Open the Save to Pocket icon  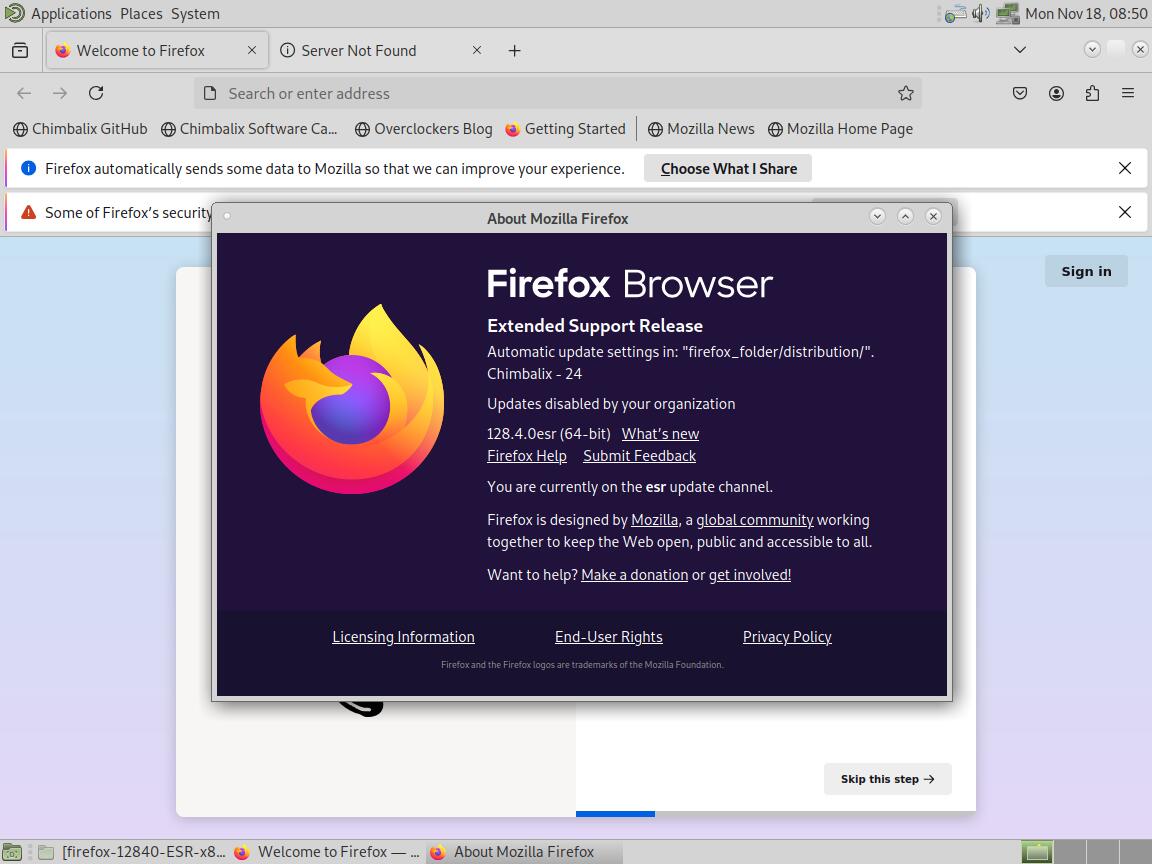1020,93
